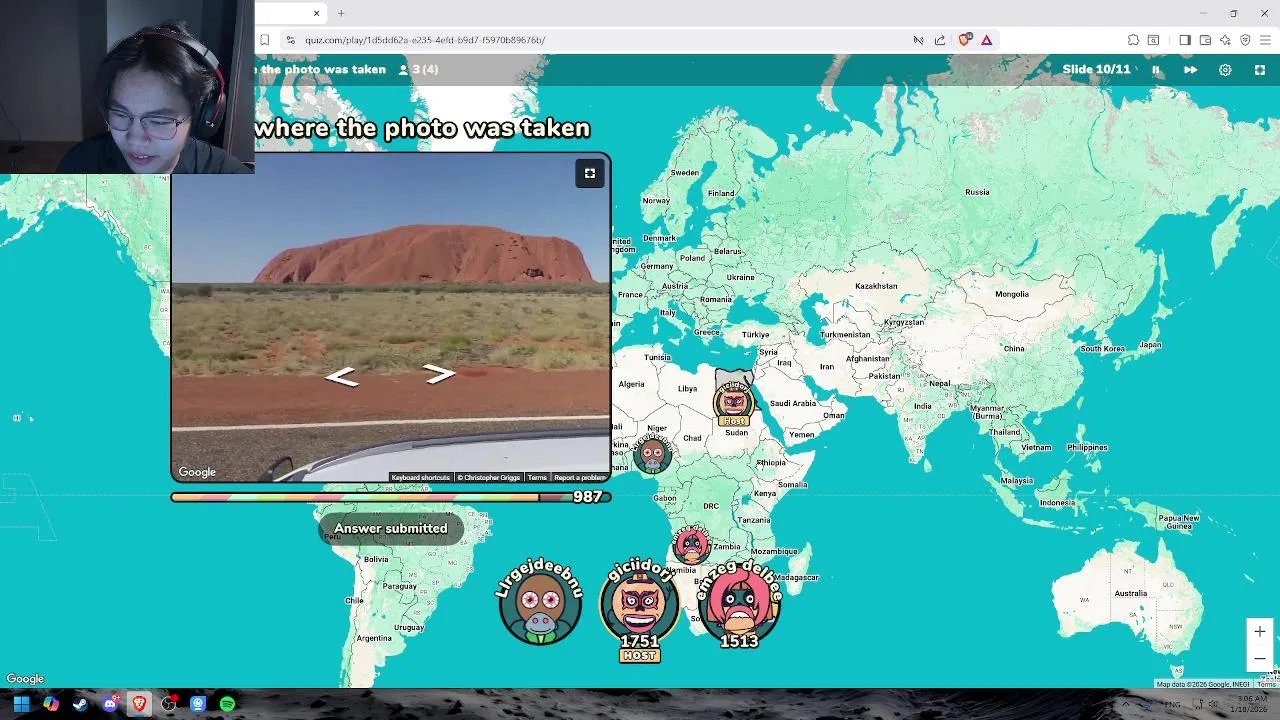Click the Slide 10/11 indicator

pyautogui.click(x=1096, y=70)
